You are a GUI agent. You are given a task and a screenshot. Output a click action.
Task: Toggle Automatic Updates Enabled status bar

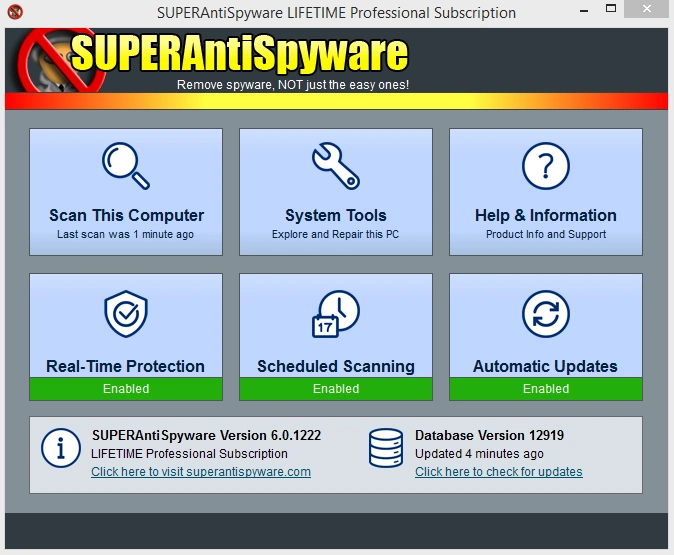(546, 389)
